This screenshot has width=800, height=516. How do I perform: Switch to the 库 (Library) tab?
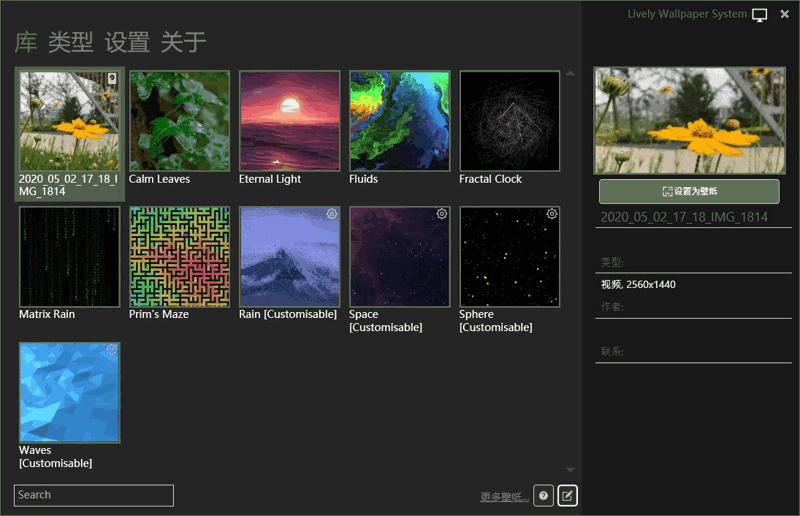pos(26,42)
